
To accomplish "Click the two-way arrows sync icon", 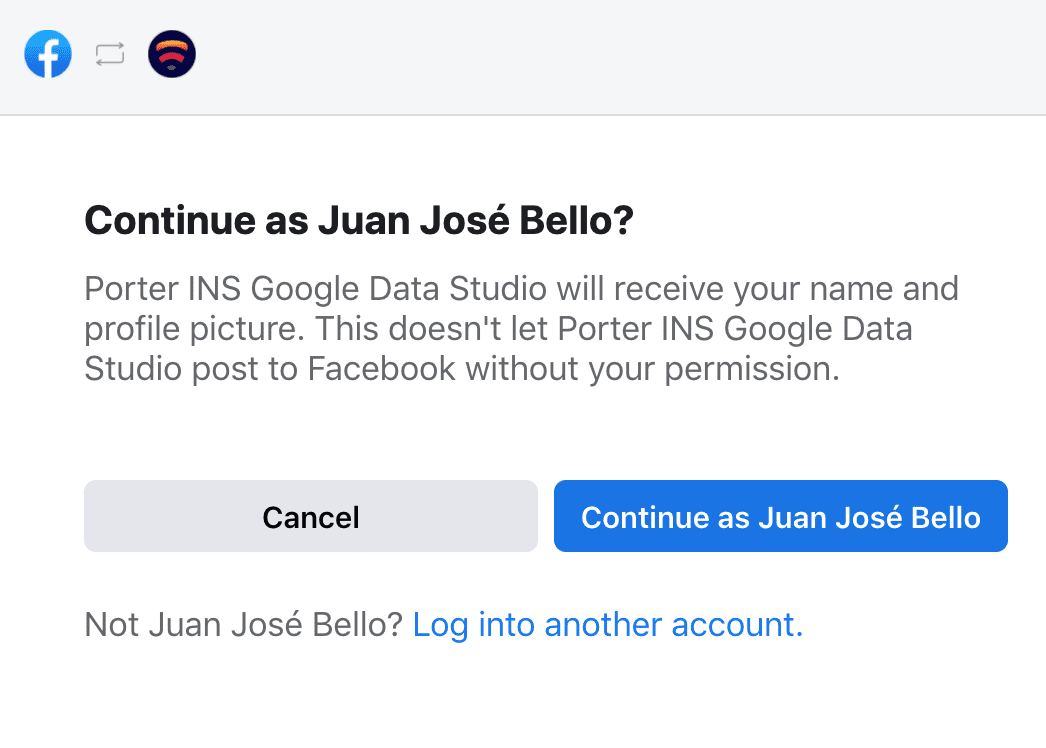I will [110, 54].
